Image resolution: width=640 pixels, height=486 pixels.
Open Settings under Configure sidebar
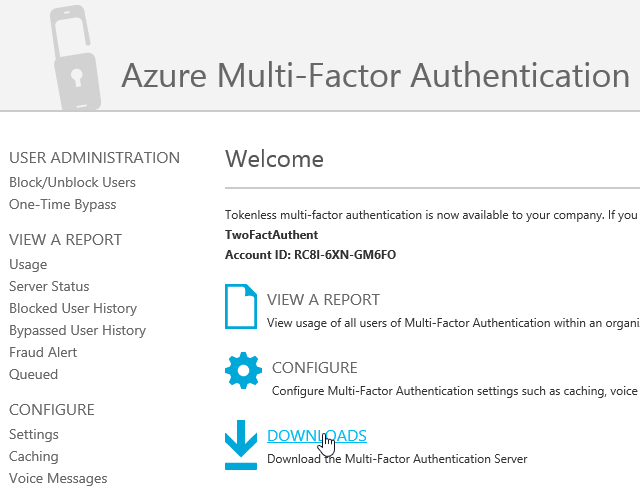(34, 434)
